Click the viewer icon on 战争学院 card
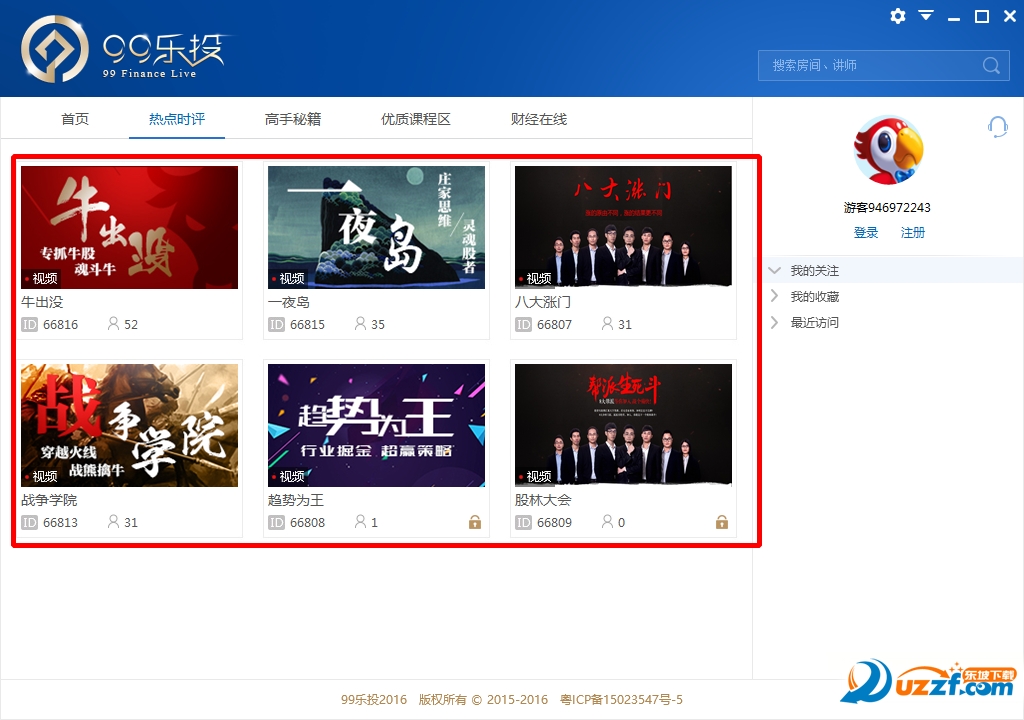The width and height of the screenshot is (1024, 720). [x=114, y=521]
